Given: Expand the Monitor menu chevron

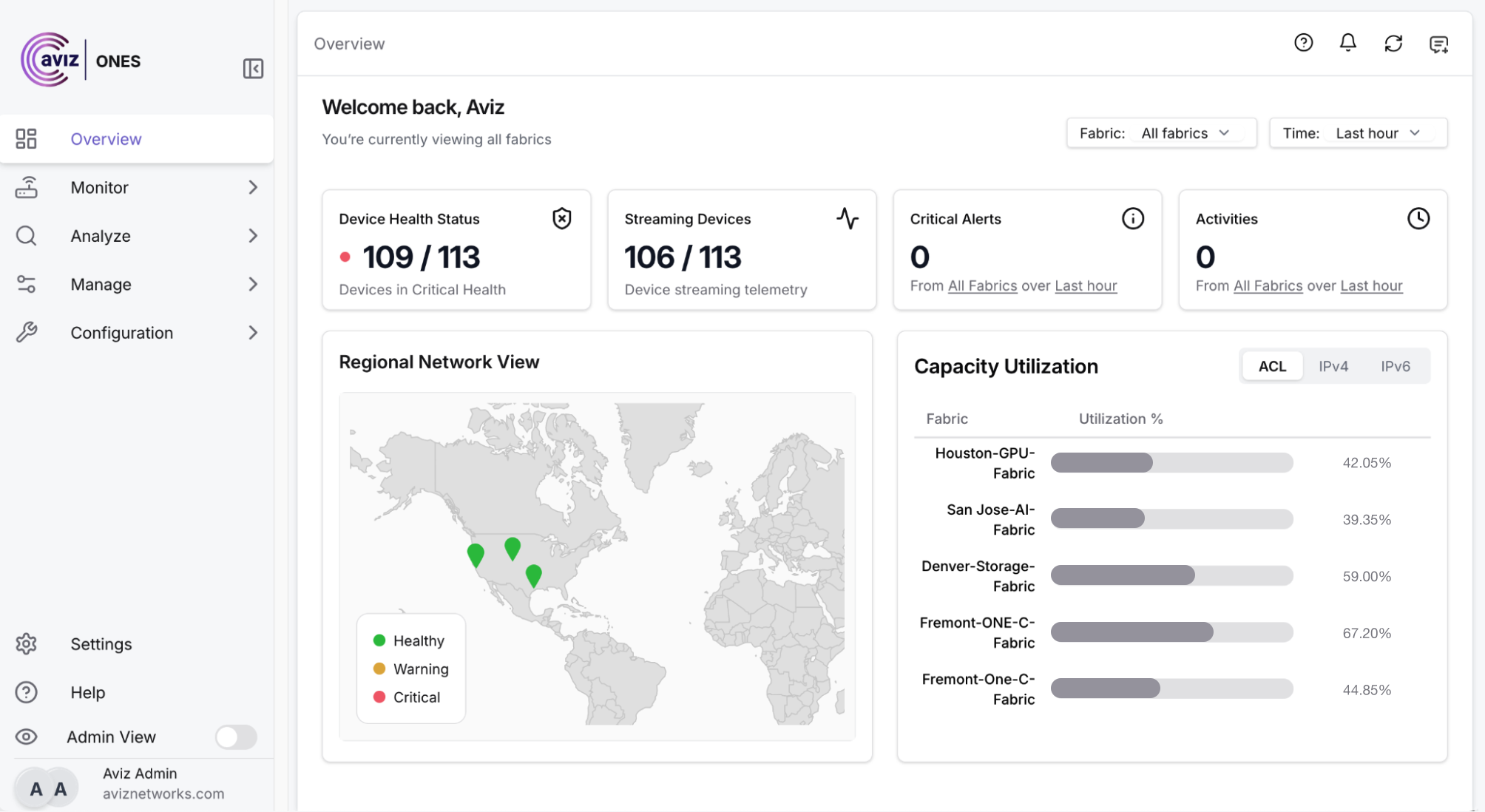Looking at the screenshot, I should tap(253, 188).
